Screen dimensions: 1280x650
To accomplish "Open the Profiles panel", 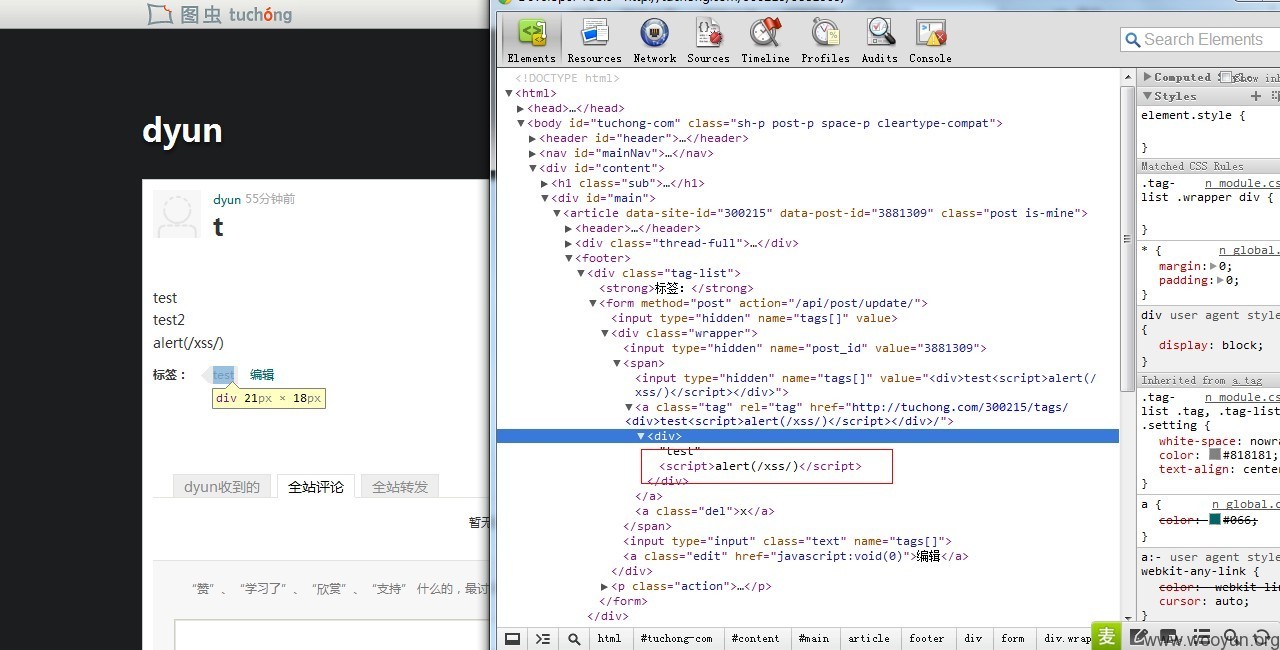I will tap(825, 41).
